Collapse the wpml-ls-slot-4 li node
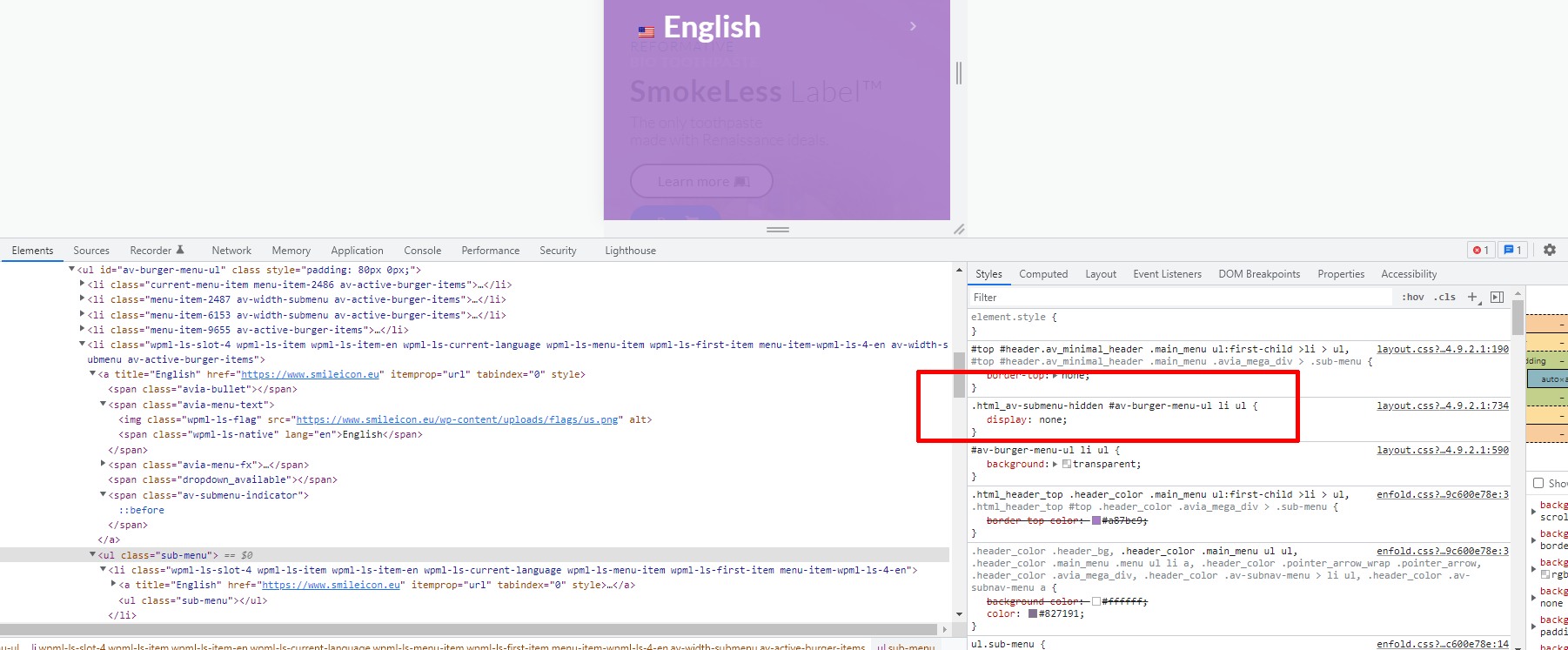 [82, 345]
